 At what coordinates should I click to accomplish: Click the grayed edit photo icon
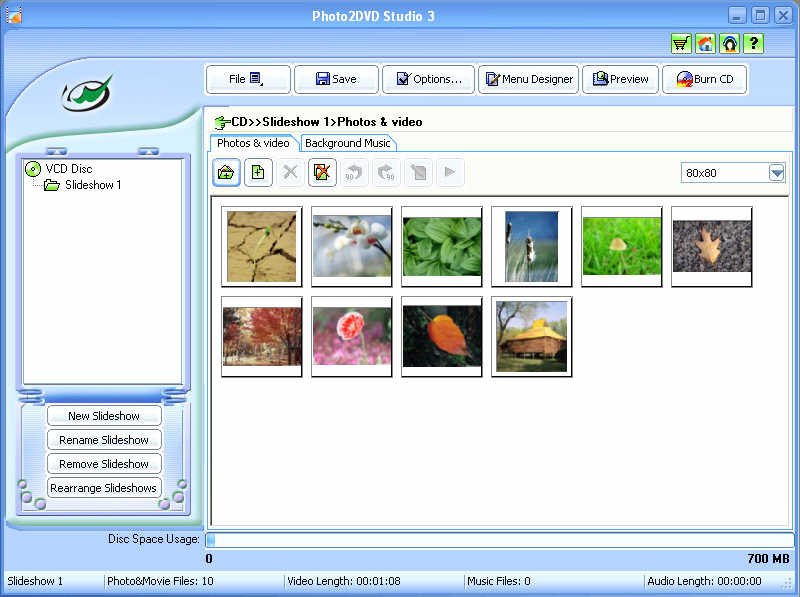tap(418, 172)
